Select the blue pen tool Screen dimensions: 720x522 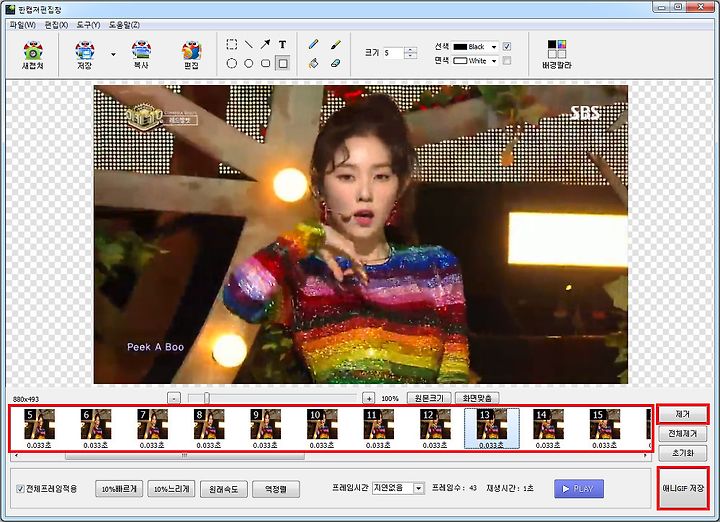[314, 45]
